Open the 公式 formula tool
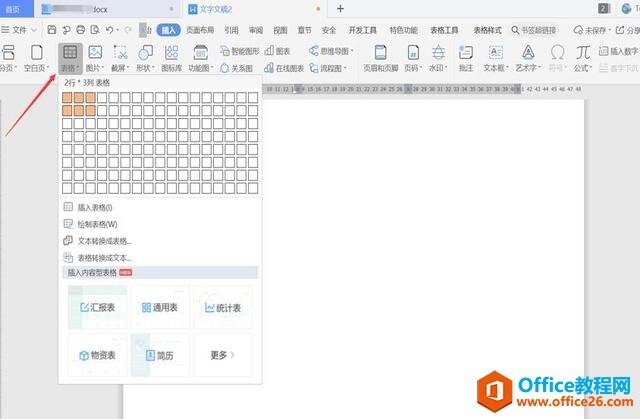Viewport: 640px width, 419px height. [x=581, y=56]
